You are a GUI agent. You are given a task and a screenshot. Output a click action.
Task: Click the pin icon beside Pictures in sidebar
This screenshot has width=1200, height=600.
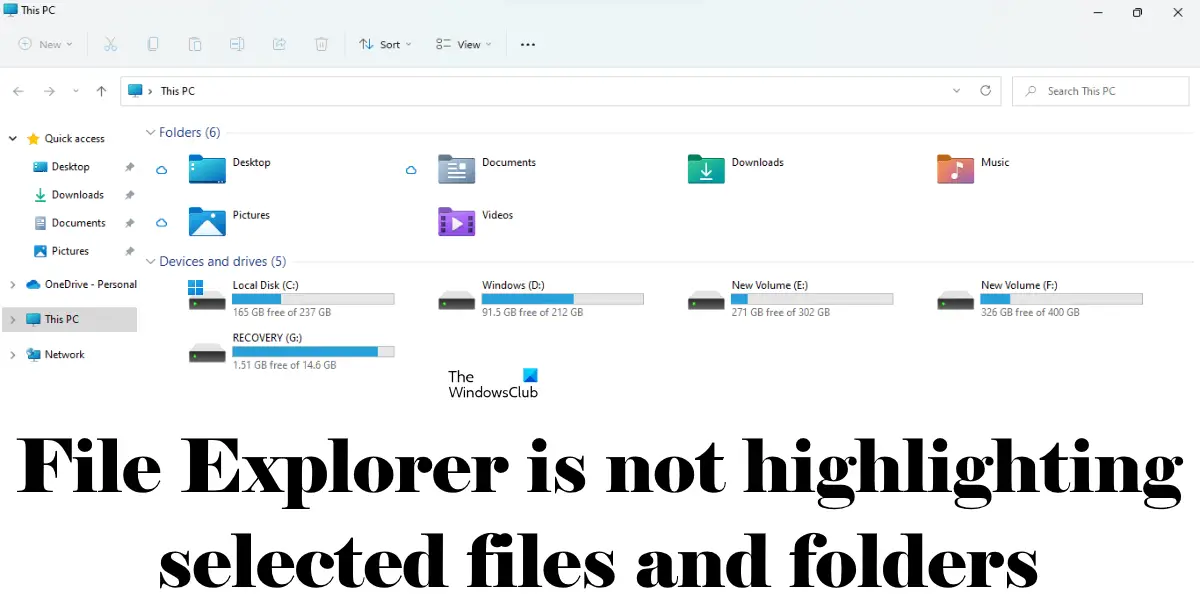pyautogui.click(x=129, y=251)
